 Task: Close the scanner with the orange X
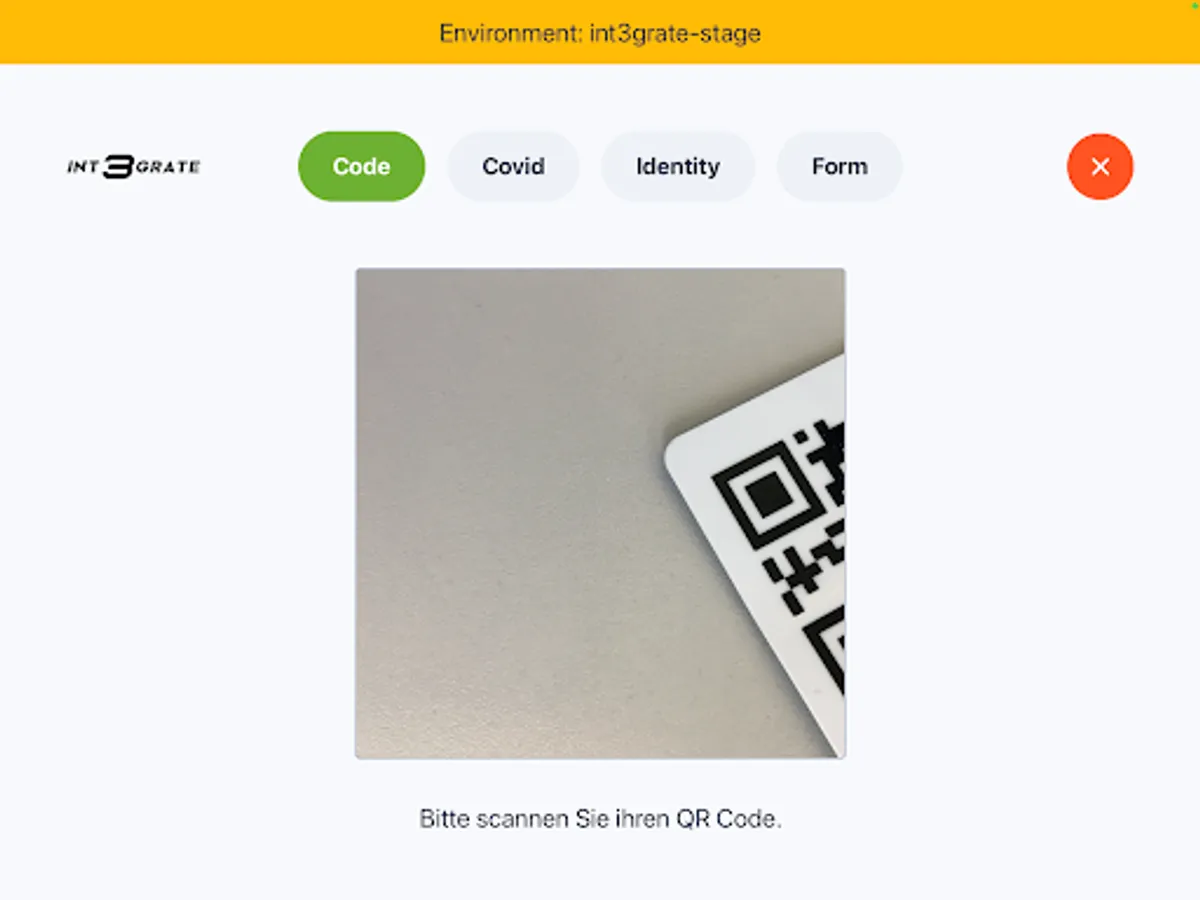pyautogui.click(x=1100, y=167)
